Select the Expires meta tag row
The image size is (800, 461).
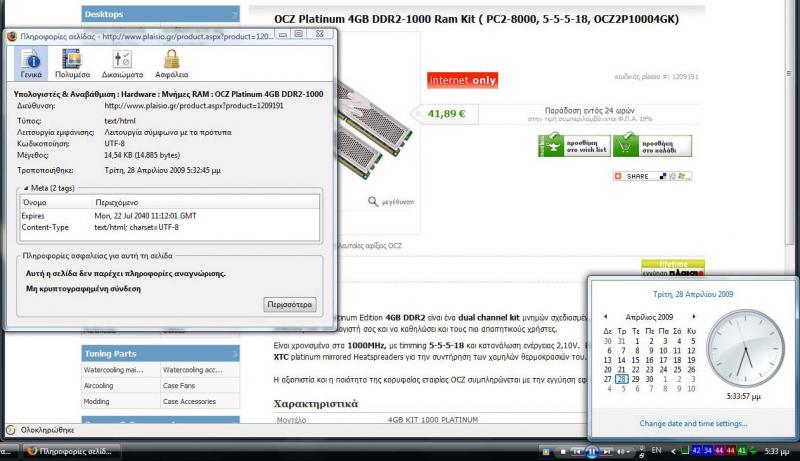(x=170, y=216)
